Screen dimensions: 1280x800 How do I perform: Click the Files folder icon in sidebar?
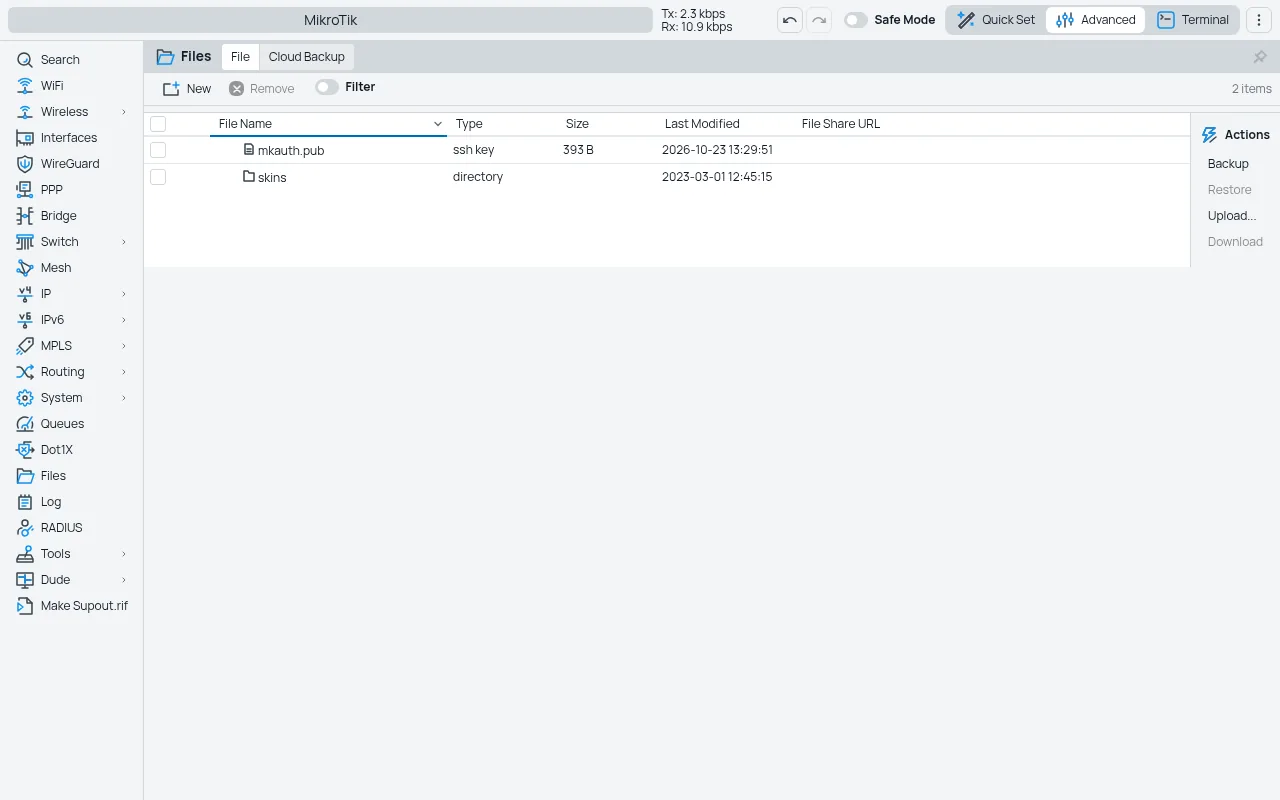click(x=25, y=476)
